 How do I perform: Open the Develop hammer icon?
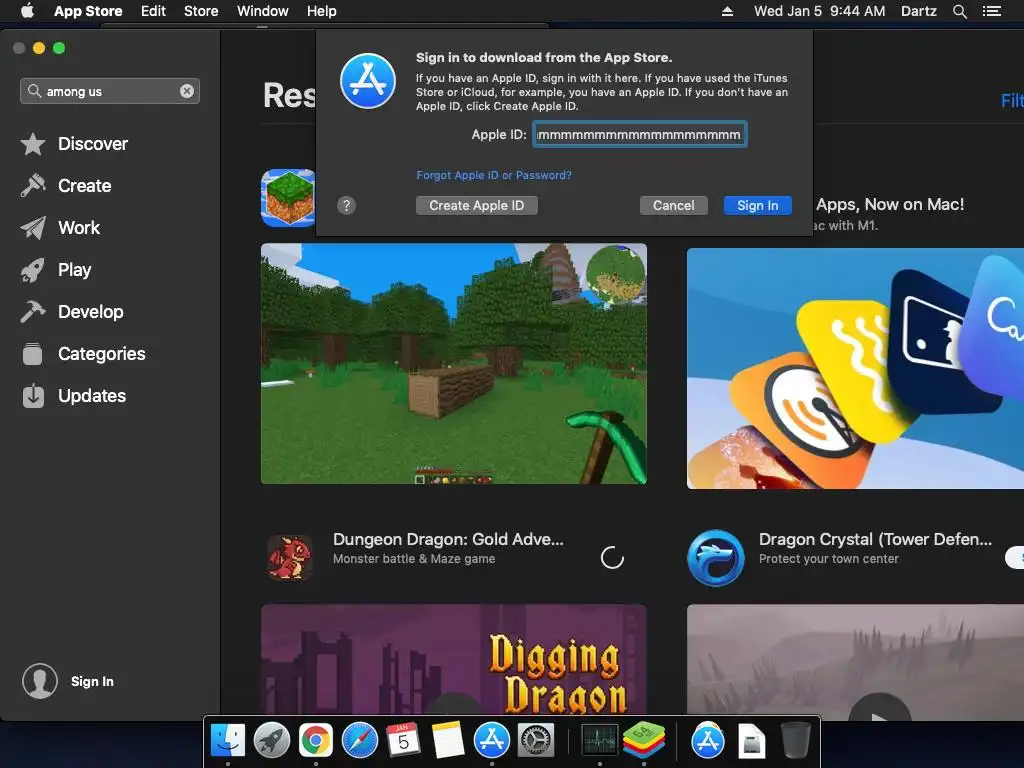[x=33, y=312]
